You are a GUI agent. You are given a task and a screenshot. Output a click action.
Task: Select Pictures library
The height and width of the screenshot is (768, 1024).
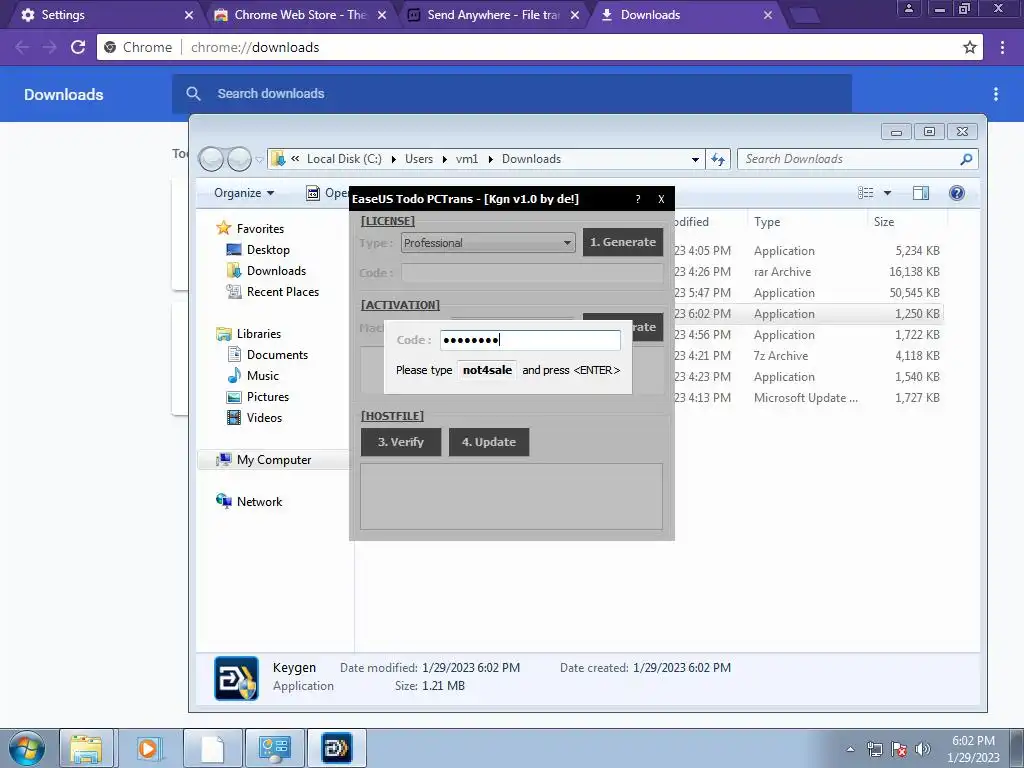pyautogui.click(x=268, y=396)
